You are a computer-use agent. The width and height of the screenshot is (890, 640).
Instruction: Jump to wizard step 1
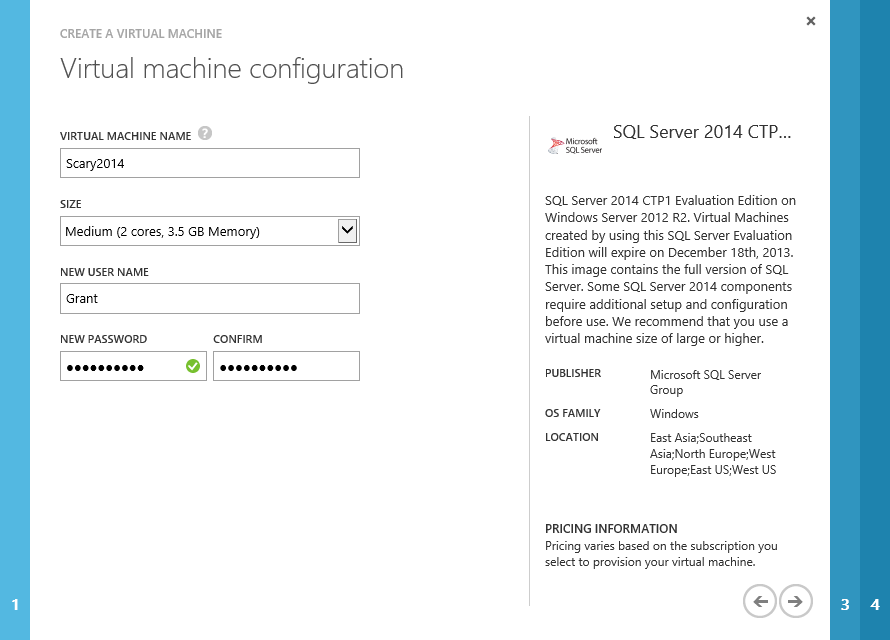[x=15, y=604]
